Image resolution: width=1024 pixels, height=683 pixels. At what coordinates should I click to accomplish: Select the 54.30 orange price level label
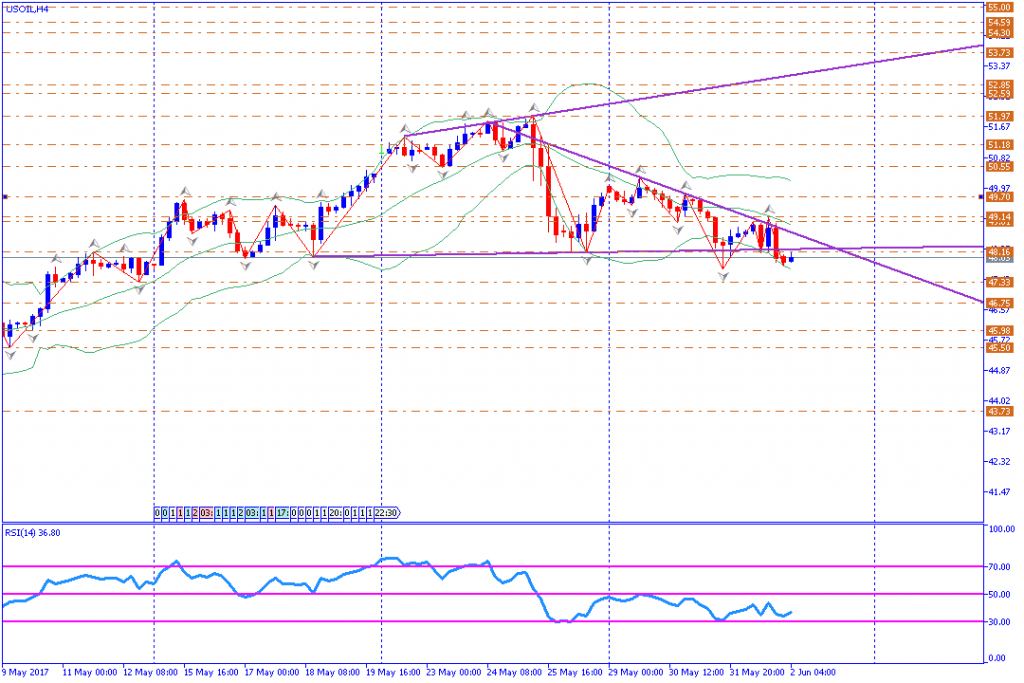coord(999,33)
